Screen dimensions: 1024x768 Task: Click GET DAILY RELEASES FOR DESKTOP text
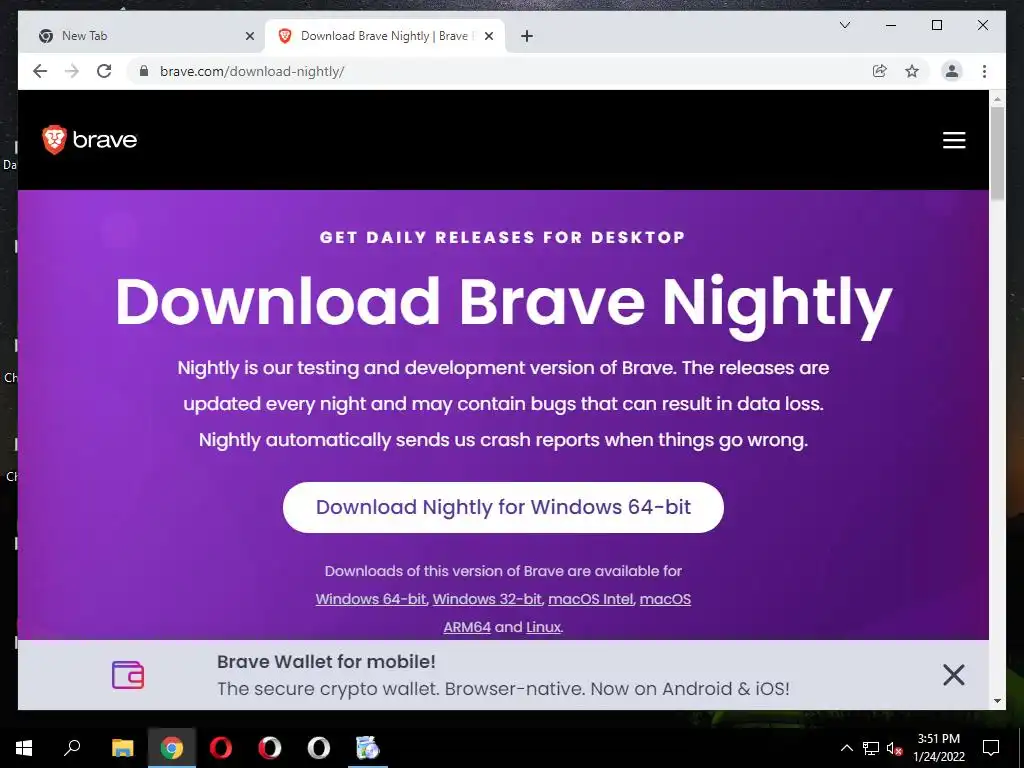coord(502,237)
